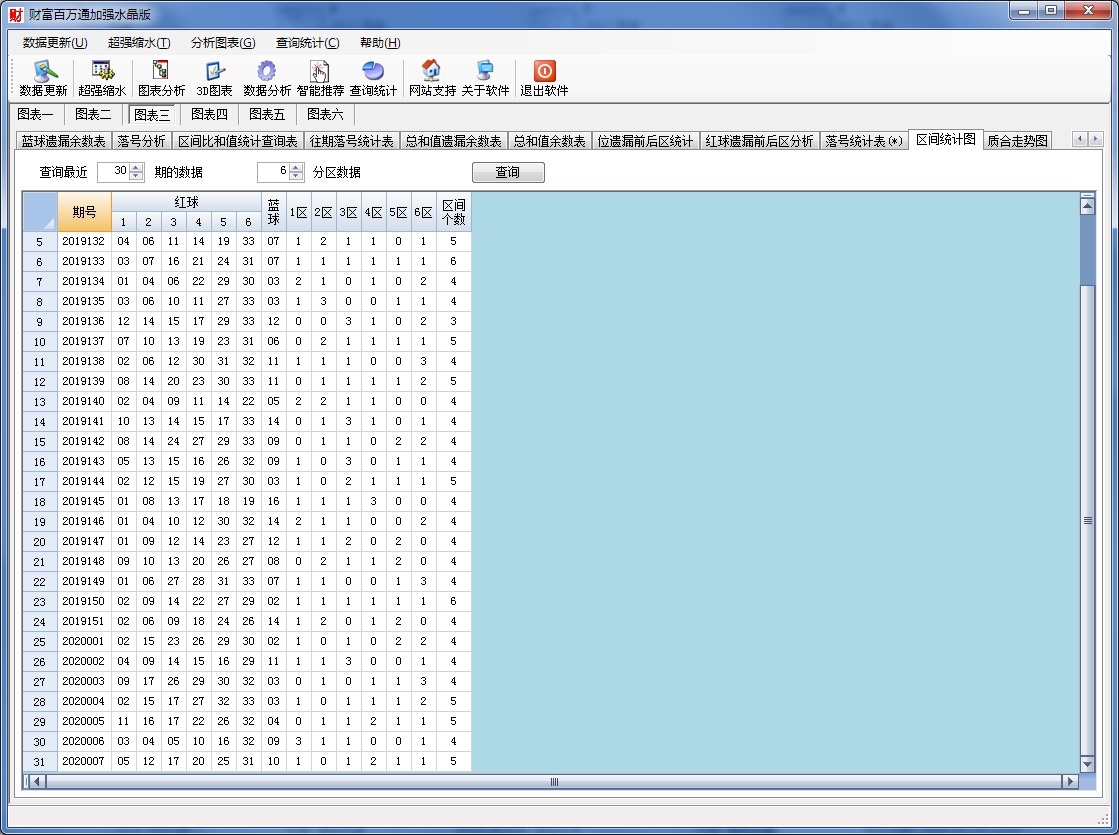Switch to the 图表四 tab
1119x835 pixels.
coord(210,114)
